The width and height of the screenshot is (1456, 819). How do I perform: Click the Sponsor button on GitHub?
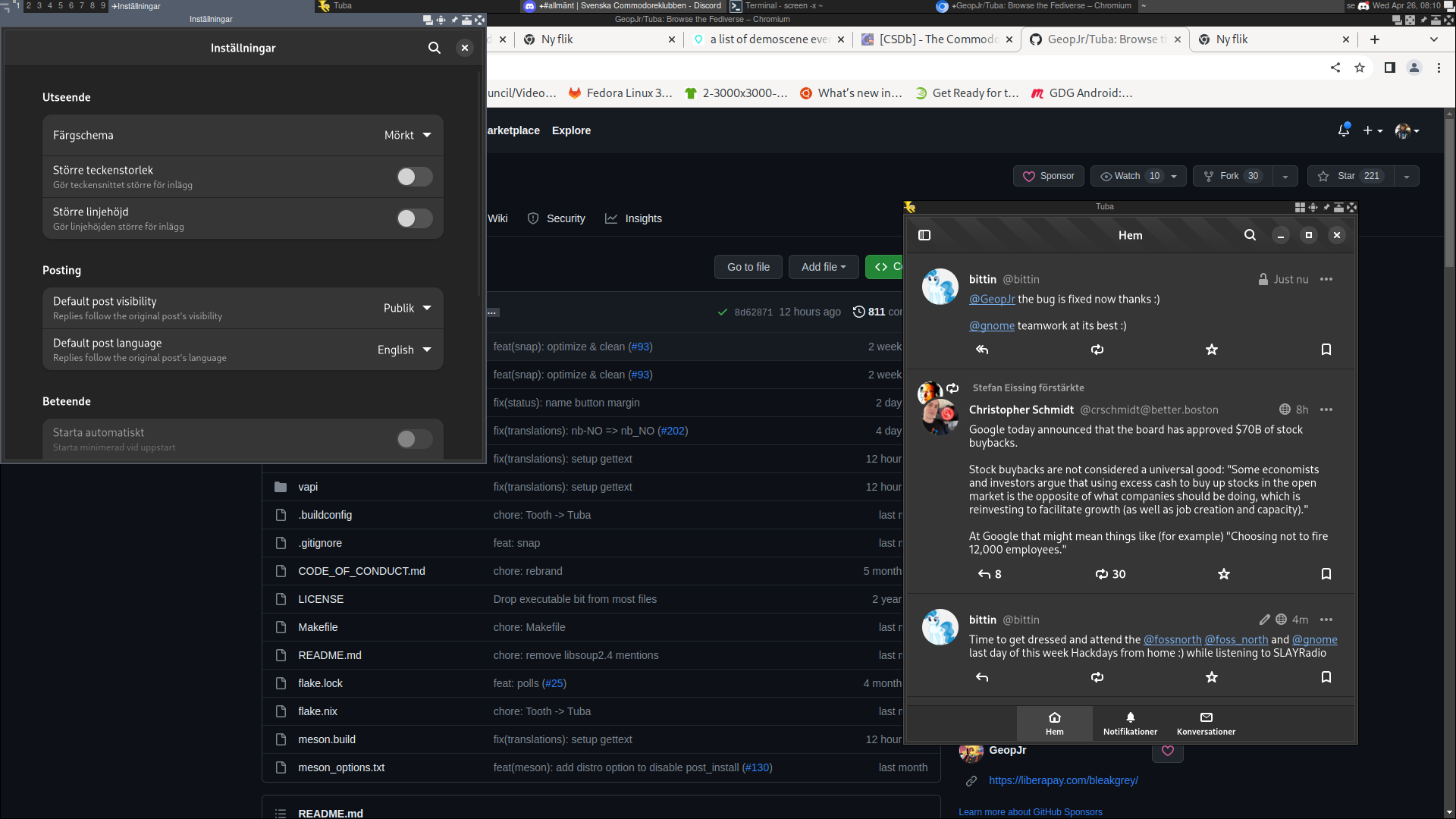pyautogui.click(x=1048, y=176)
